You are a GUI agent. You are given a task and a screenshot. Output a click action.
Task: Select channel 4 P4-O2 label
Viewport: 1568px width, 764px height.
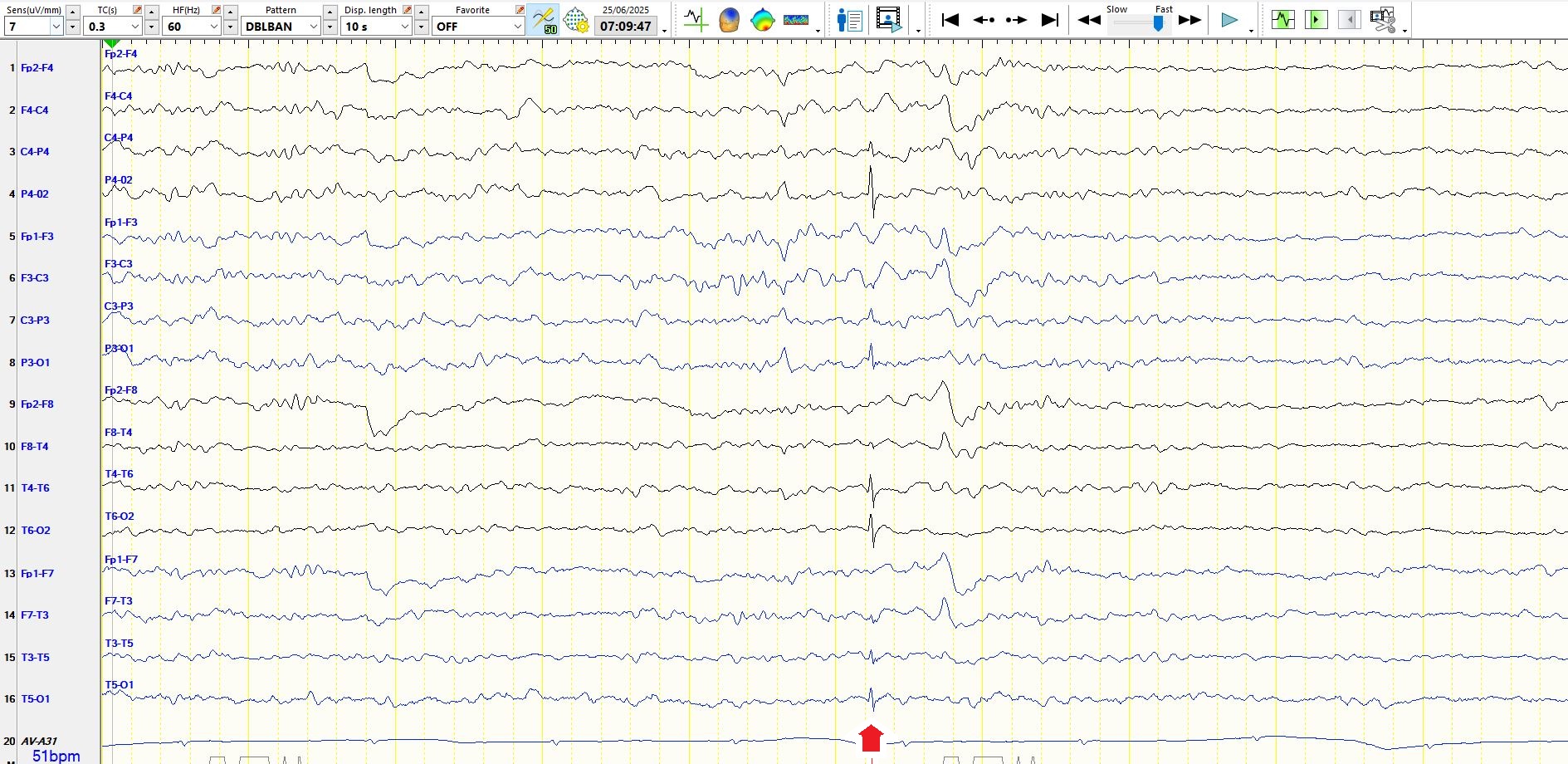coord(35,194)
